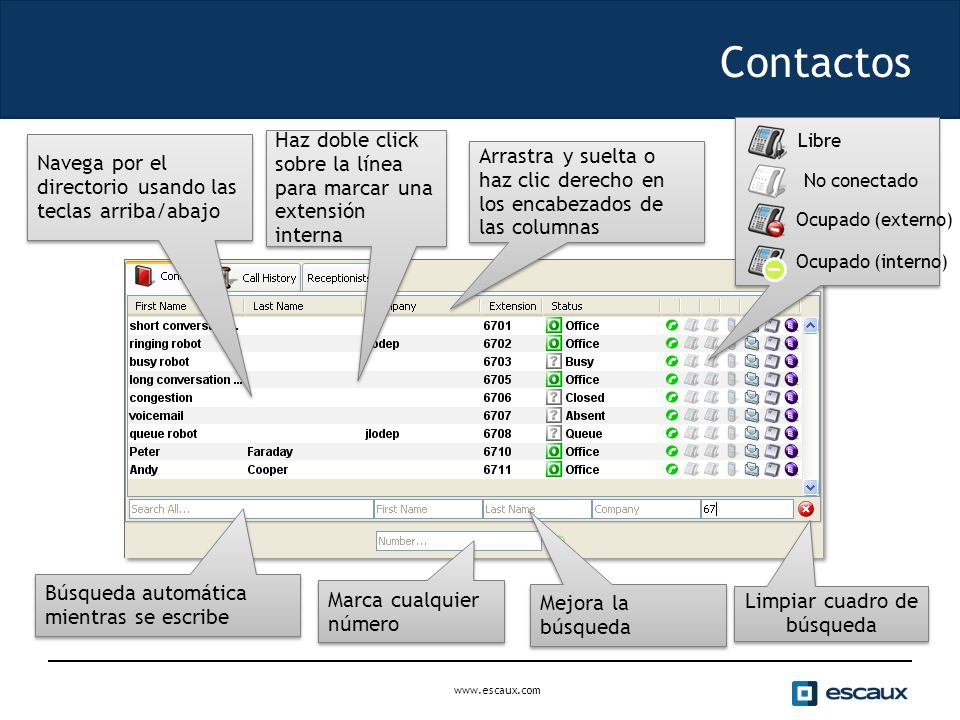
Task: Click extension number 6707
Action: pyautogui.click(x=497, y=416)
